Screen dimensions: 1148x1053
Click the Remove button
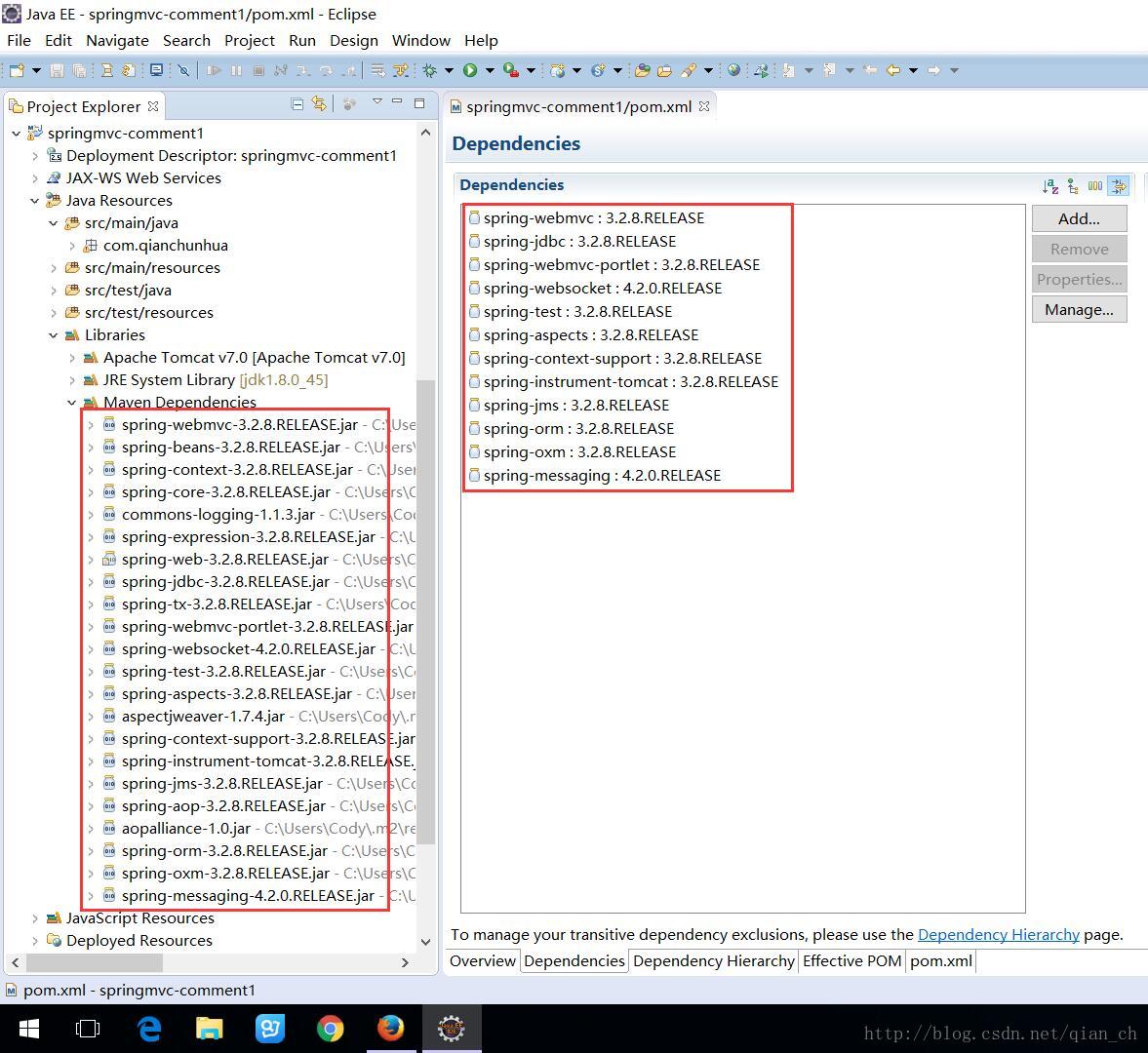[x=1079, y=249]
